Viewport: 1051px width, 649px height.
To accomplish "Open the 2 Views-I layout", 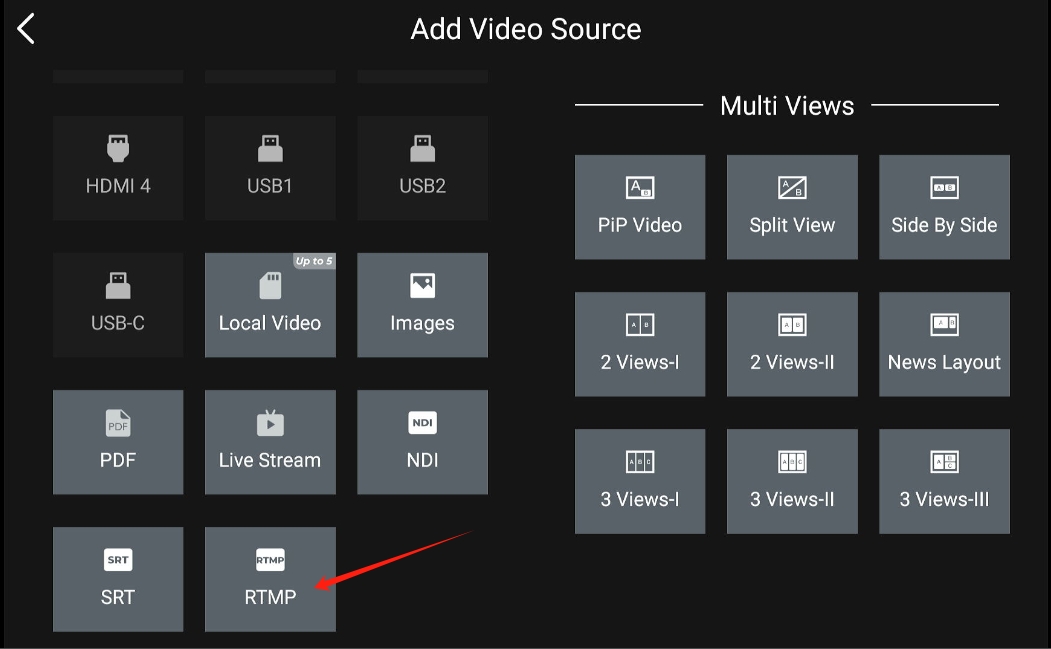I will [x=639, y=344].
